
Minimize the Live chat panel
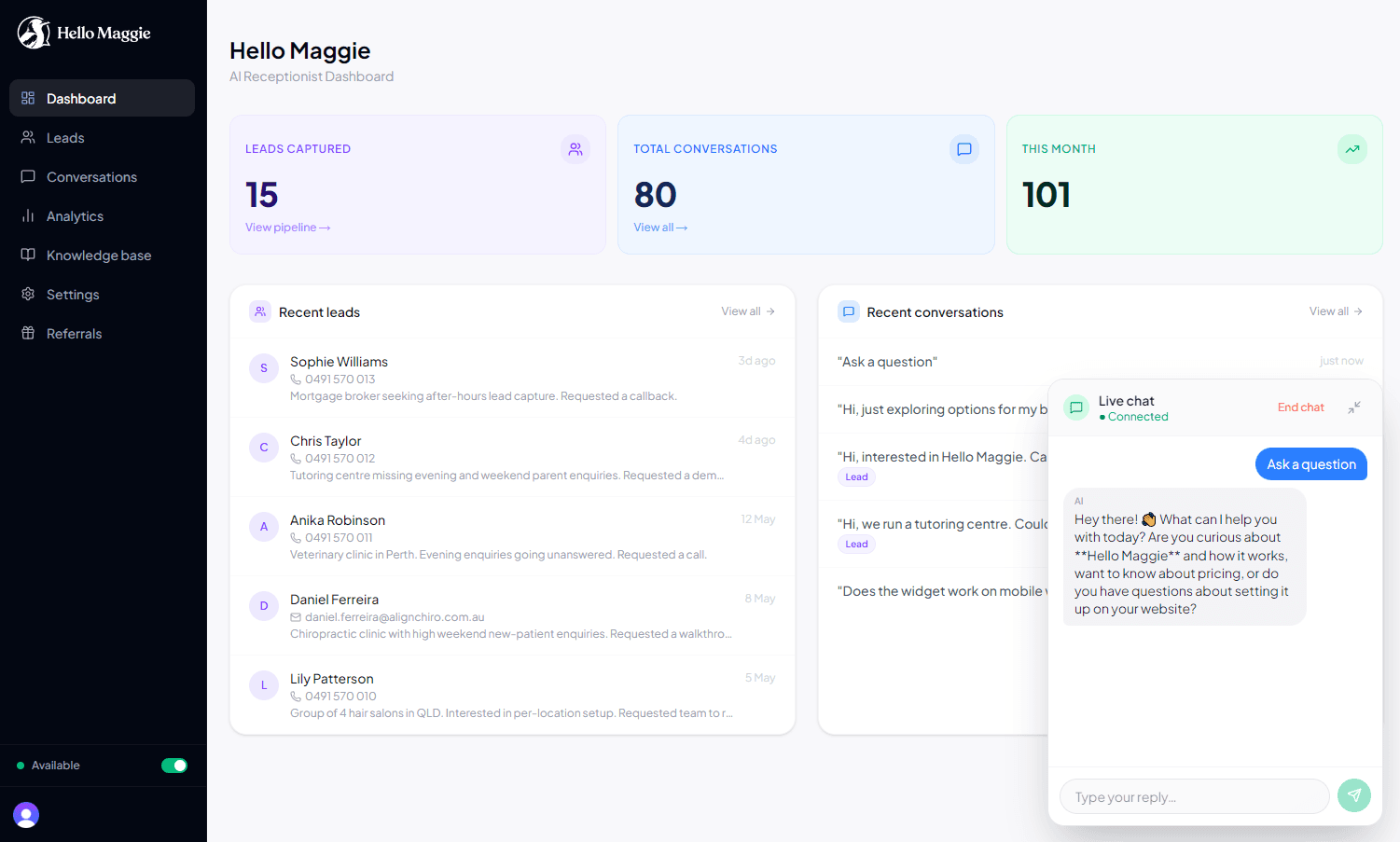point(1354,407)
